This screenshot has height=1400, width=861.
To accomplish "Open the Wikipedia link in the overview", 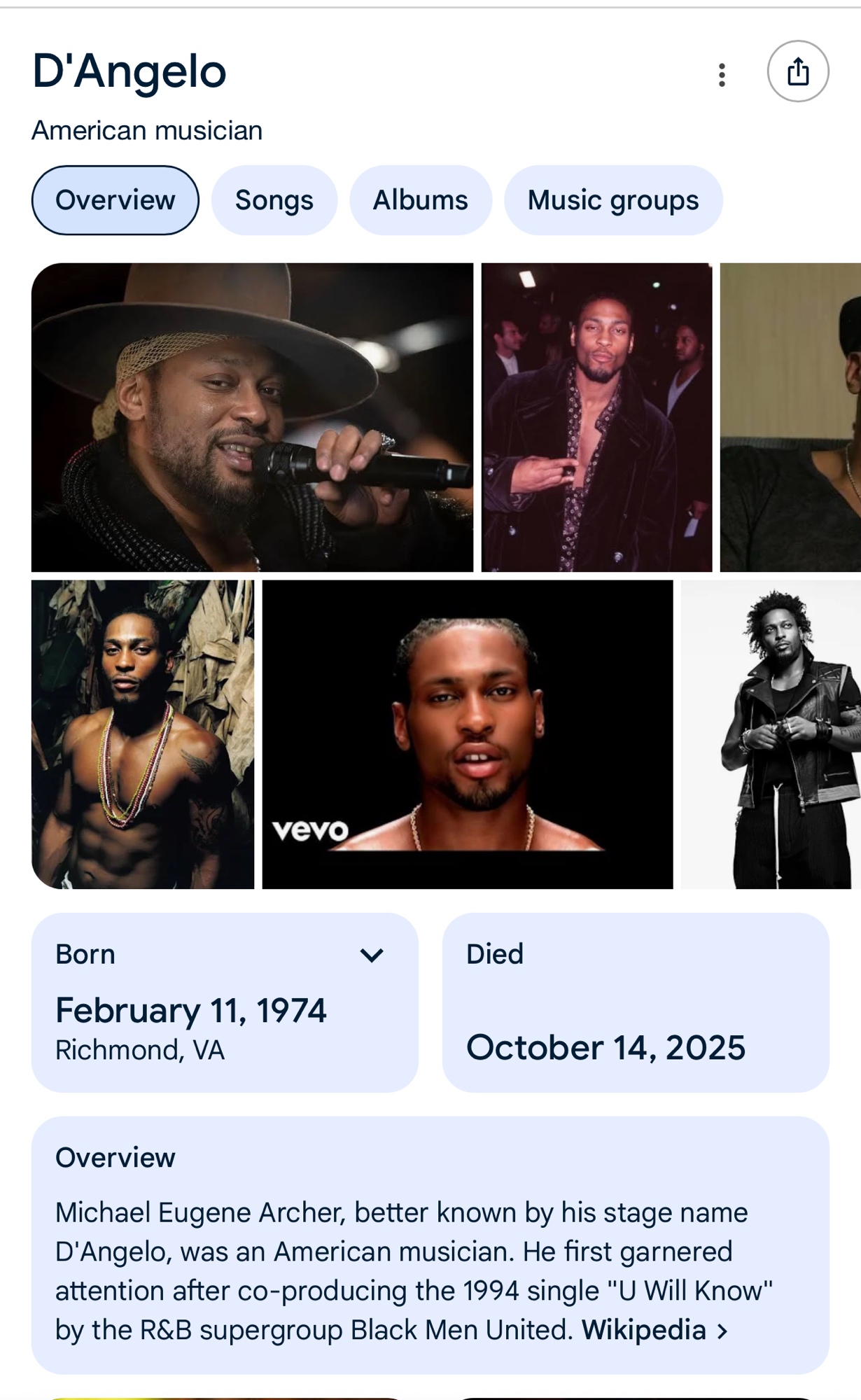I will (x=643, y=1330).
